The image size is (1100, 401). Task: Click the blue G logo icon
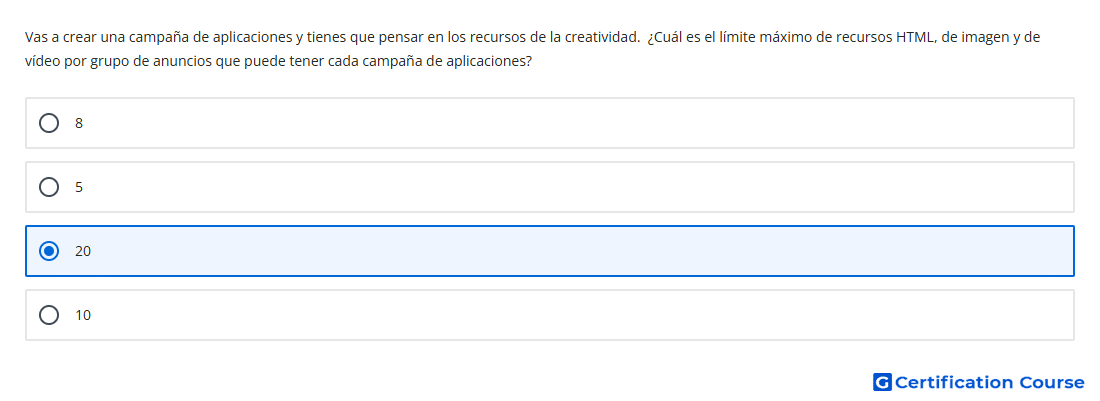(x=882, y=382)
